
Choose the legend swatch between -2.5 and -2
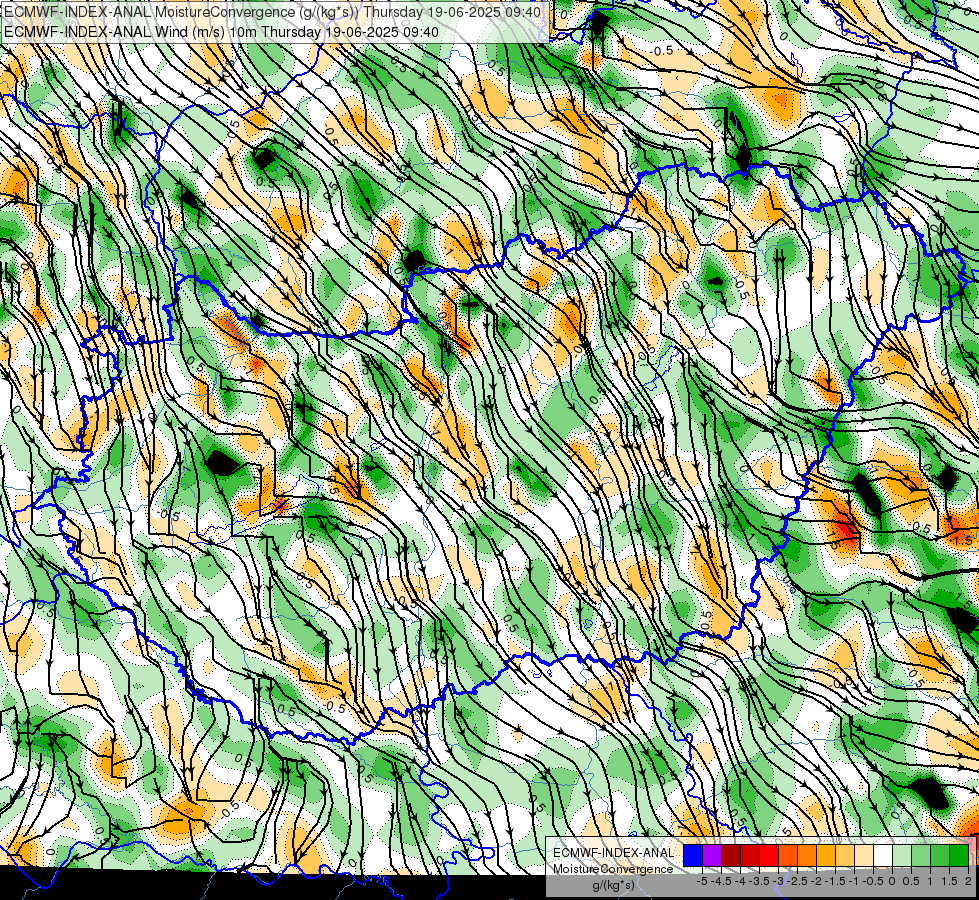tap(807, 855)
